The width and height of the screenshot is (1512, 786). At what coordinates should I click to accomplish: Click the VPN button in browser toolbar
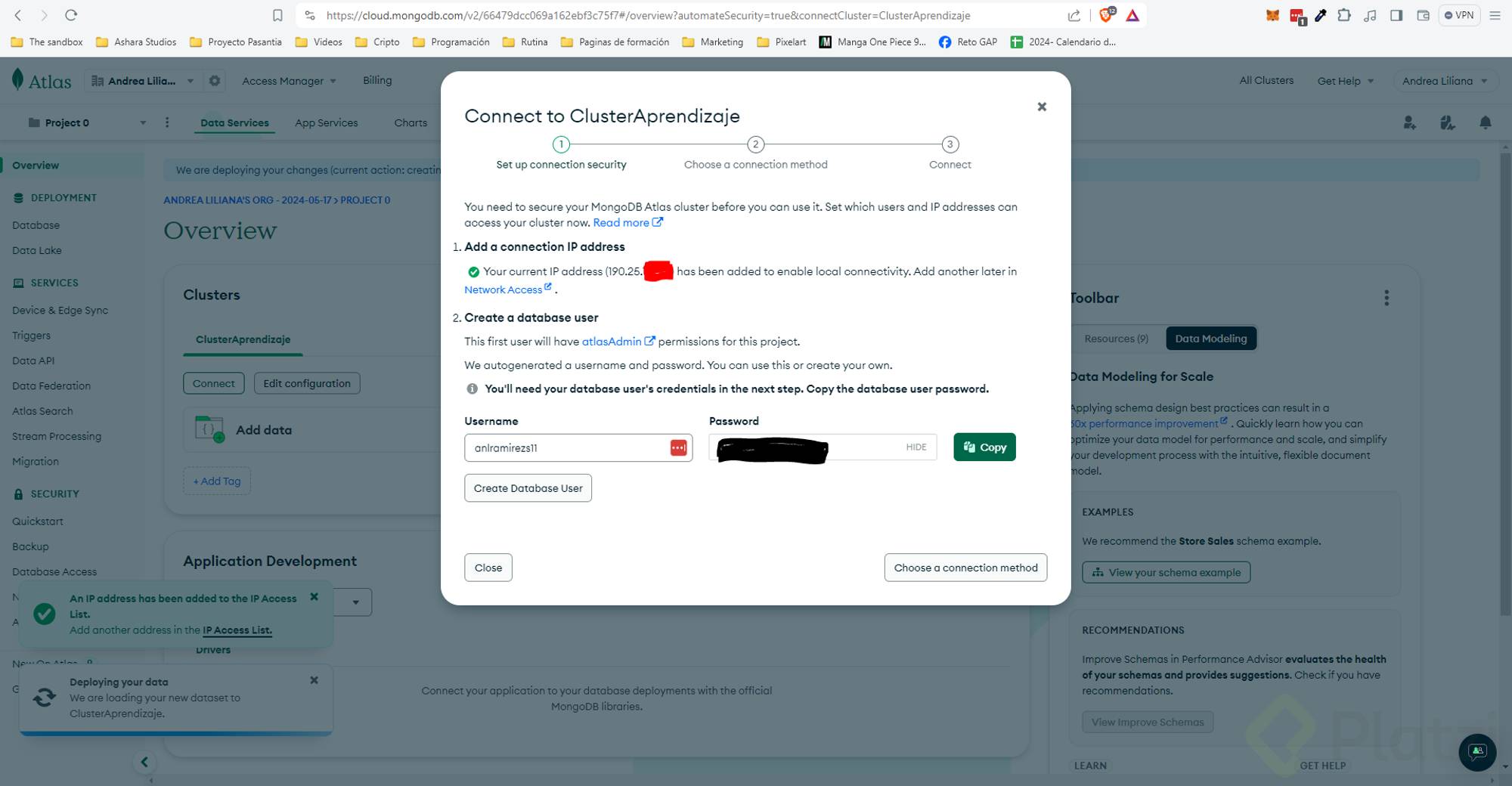coord(1459,15)
